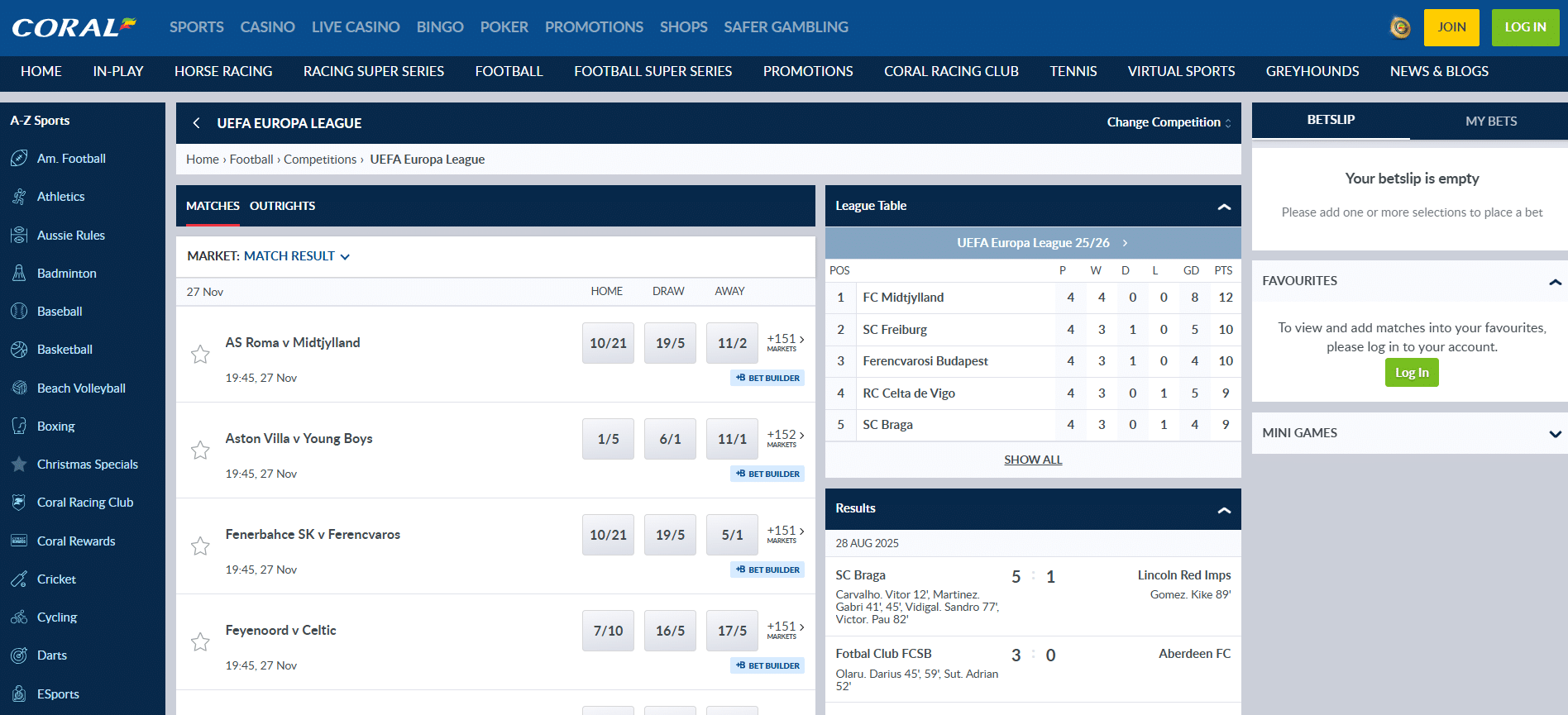Favourite the Feyenoord v Celtic match
Image resolution: width=1568 pixels, height=715 pixels.
(200, 642)
